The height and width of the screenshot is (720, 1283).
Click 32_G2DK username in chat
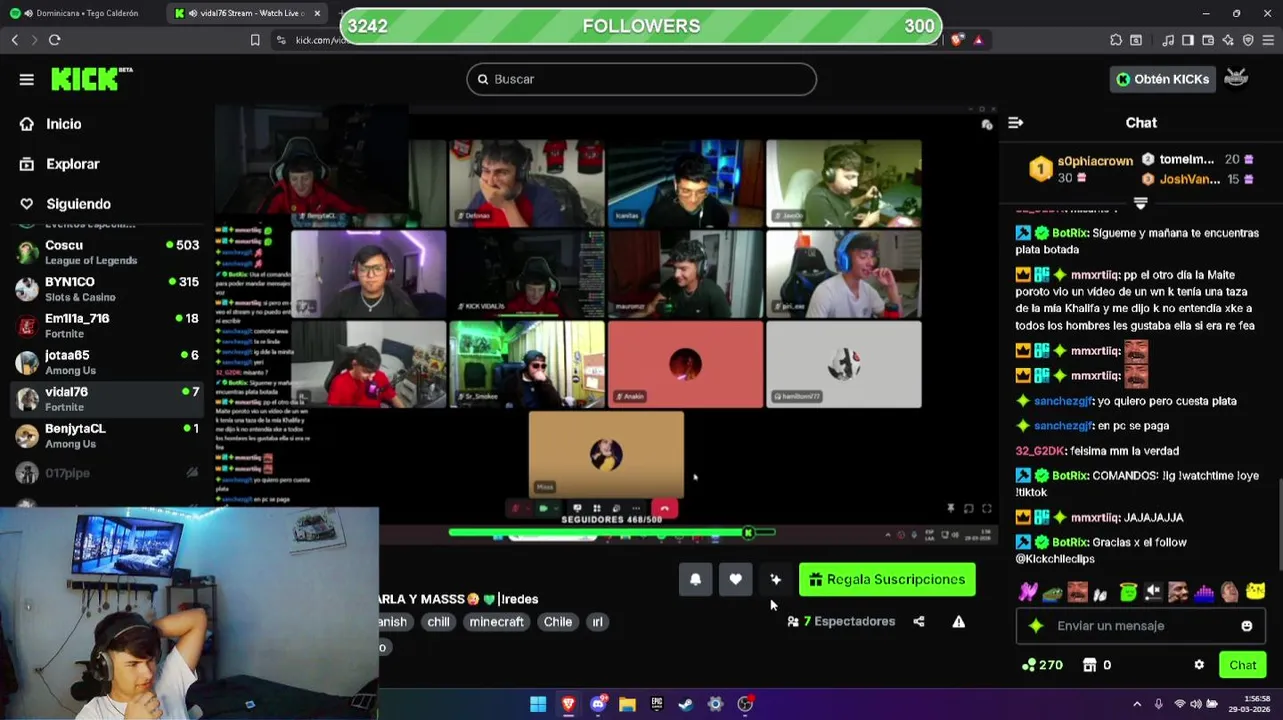1039,451
